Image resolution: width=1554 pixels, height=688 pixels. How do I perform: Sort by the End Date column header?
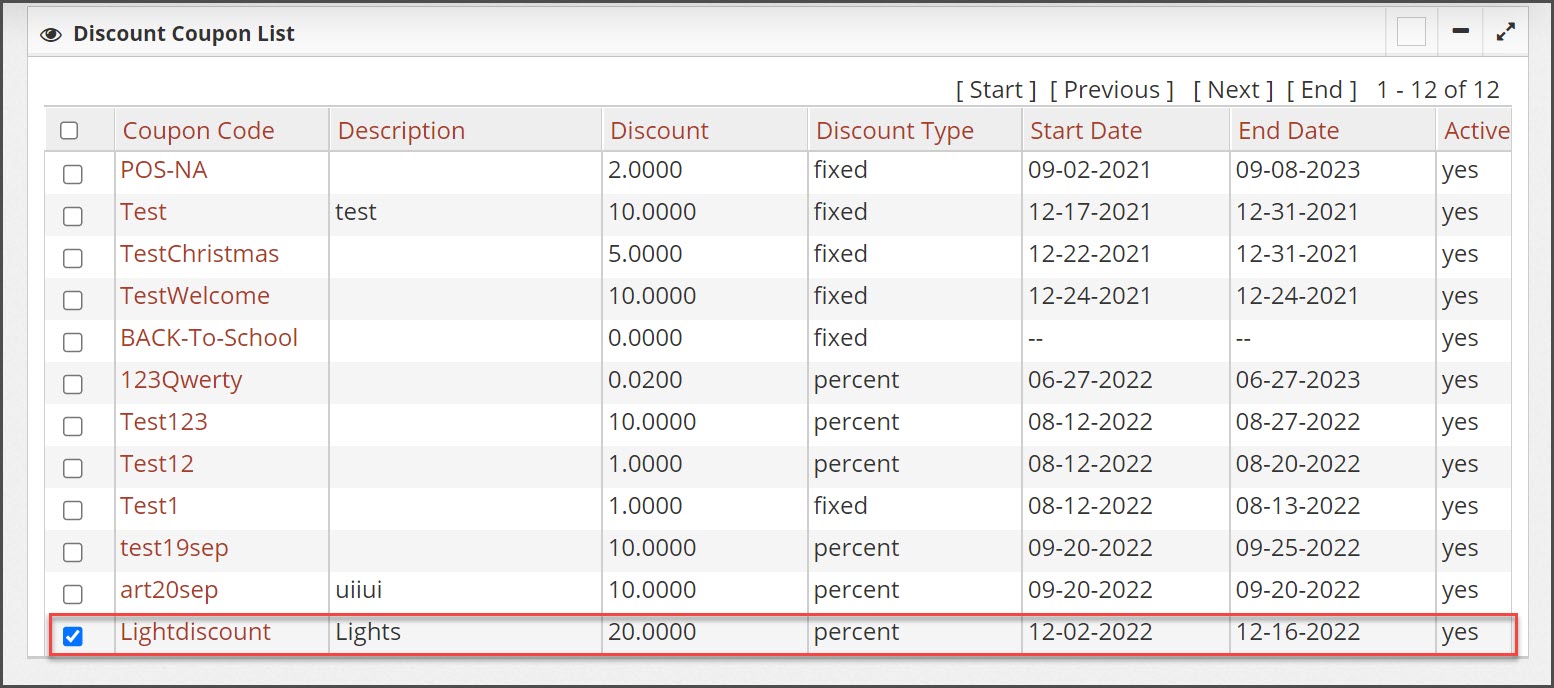1288,131
